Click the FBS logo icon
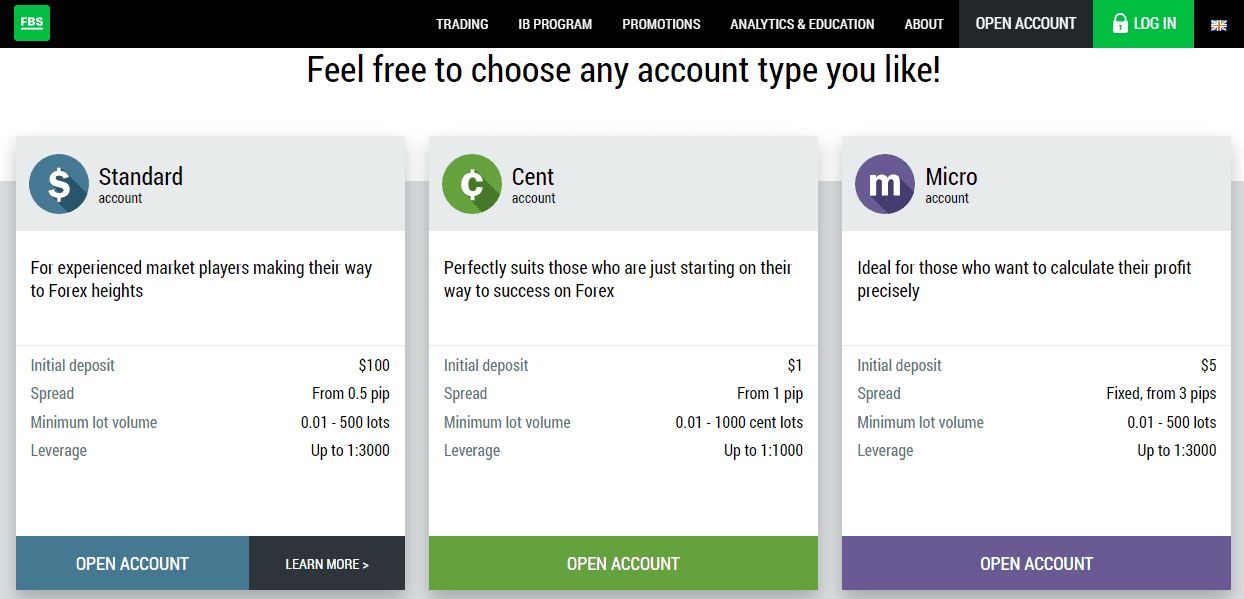 (31, 23)
